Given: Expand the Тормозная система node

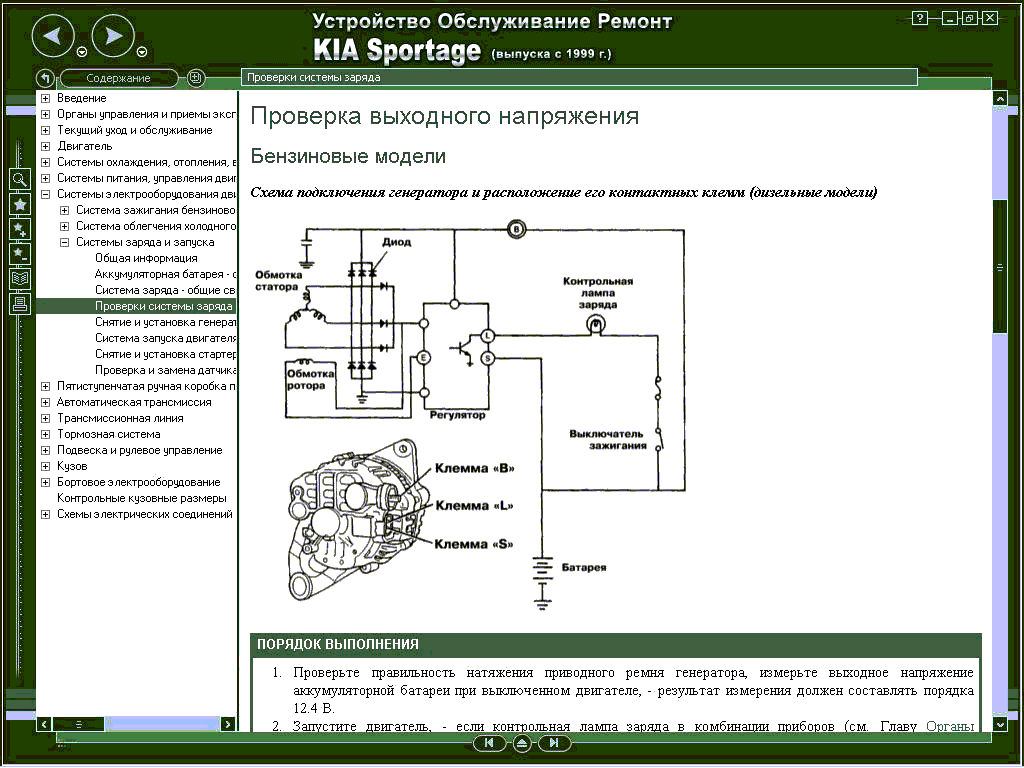Looking at the screenshot, I should (46, 434).
